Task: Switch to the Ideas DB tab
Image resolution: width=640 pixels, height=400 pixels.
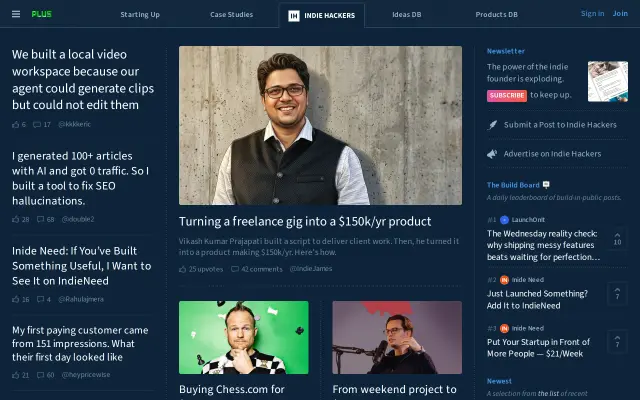Action: (x=407, y=15)
